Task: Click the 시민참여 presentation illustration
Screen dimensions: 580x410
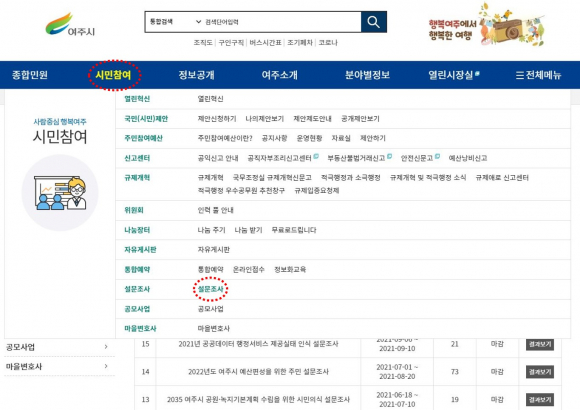Action: [x=60, y=193]
